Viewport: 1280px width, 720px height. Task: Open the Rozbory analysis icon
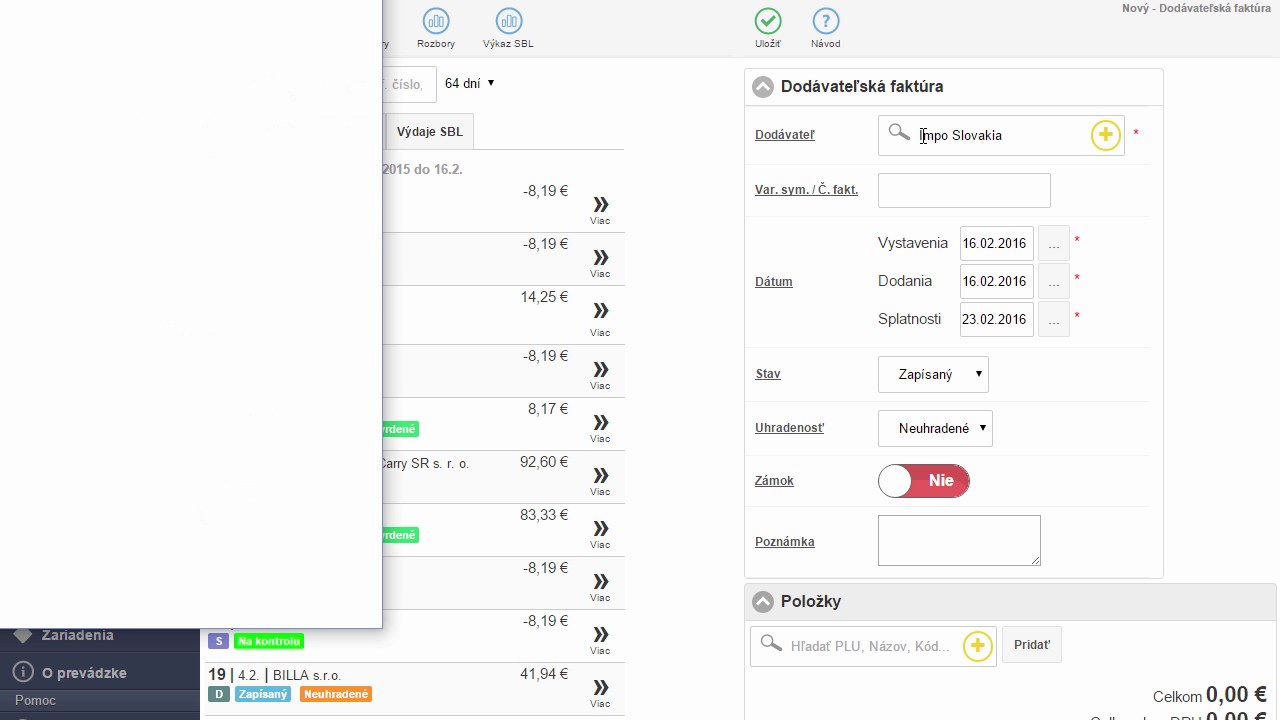pyautogui.click(x=436, y=21)
